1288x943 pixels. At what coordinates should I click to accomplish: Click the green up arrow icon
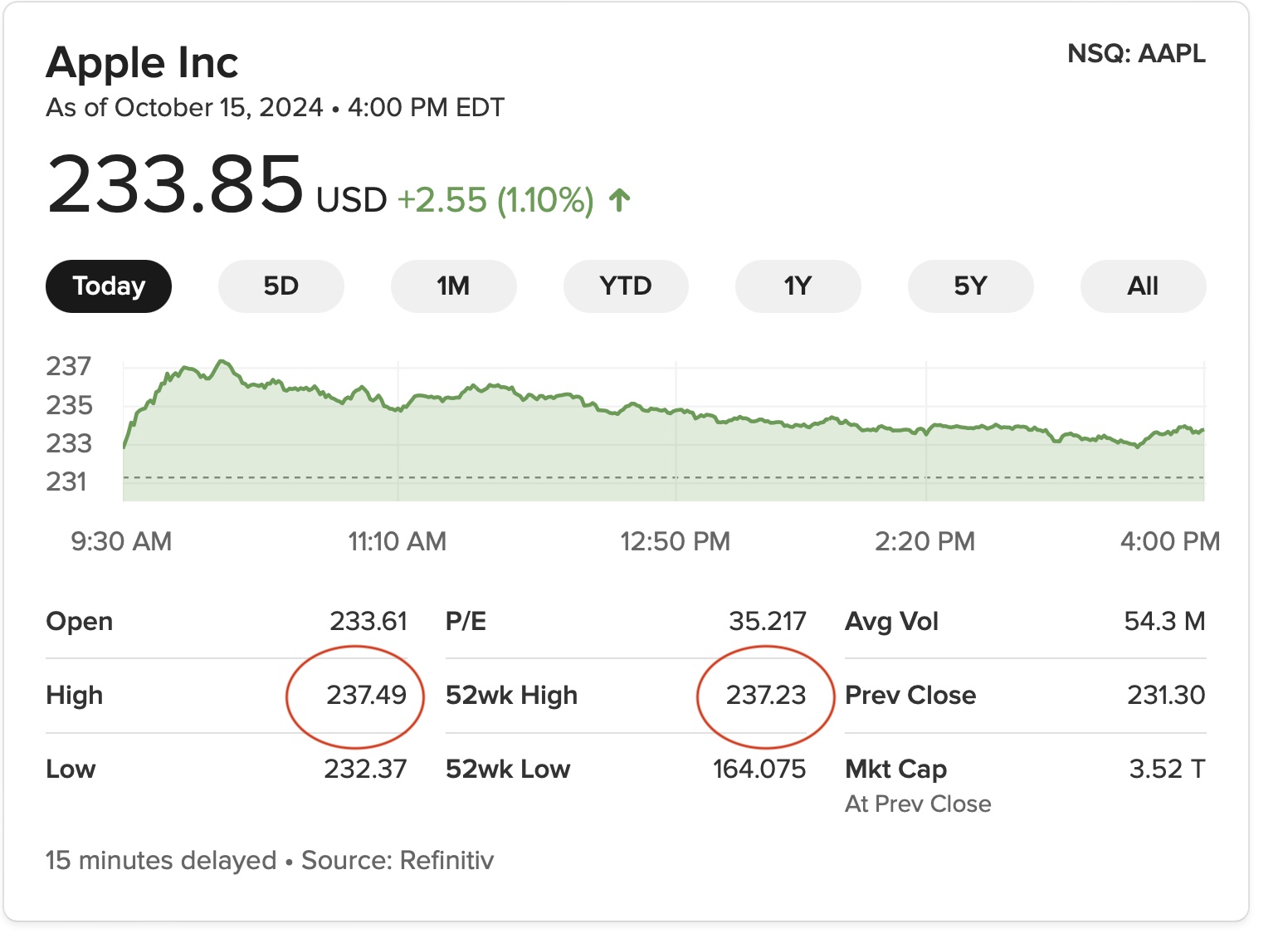(620, 200)
